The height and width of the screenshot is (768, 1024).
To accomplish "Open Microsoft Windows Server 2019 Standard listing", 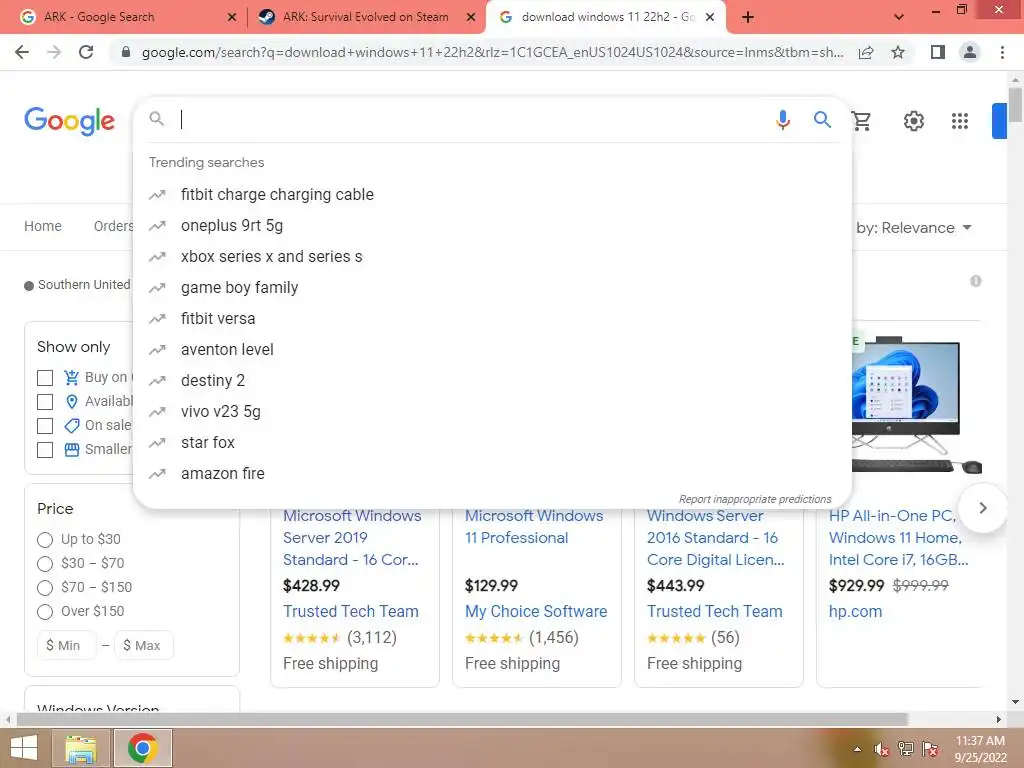I will click(x=351, y=537).
